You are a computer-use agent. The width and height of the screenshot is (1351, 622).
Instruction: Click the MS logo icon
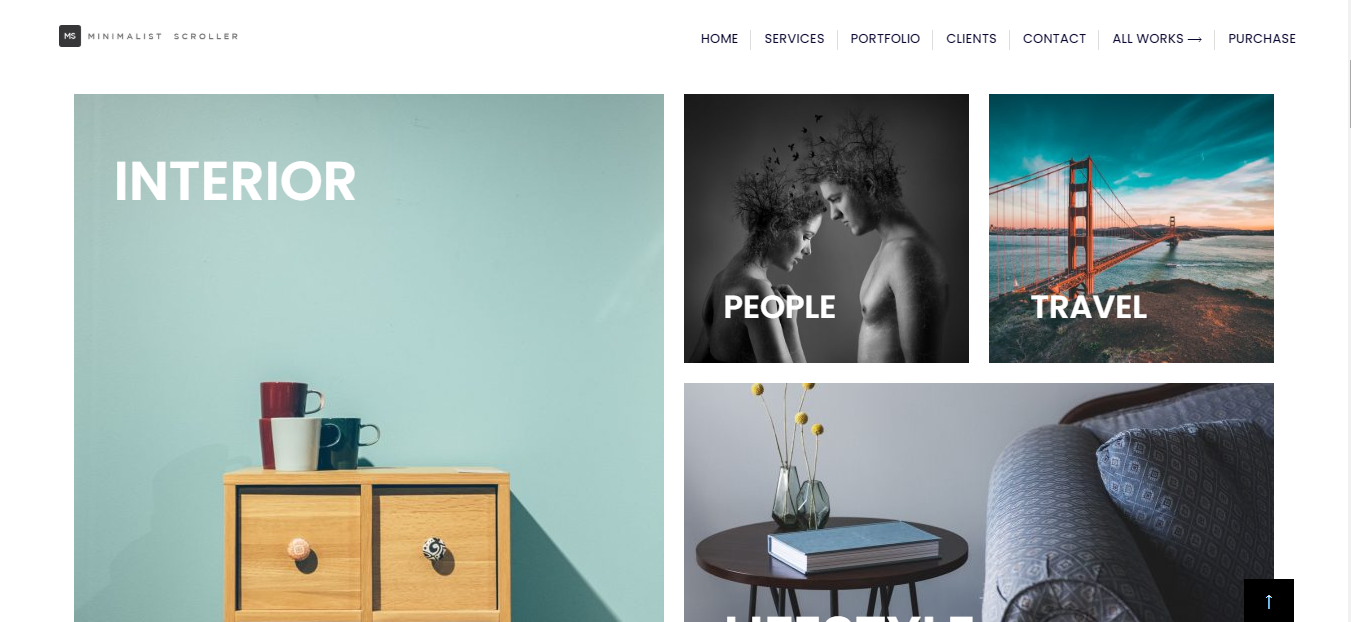(x=70, y=36)
